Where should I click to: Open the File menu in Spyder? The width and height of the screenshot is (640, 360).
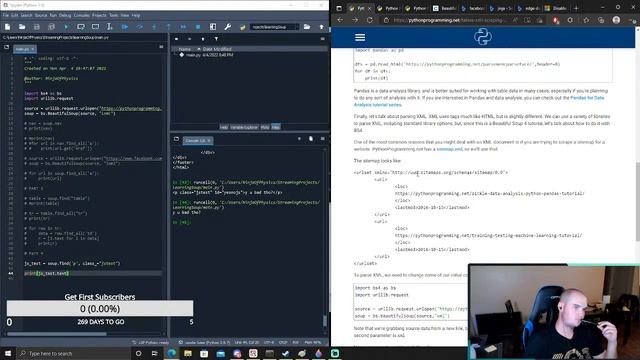point(6,16)
